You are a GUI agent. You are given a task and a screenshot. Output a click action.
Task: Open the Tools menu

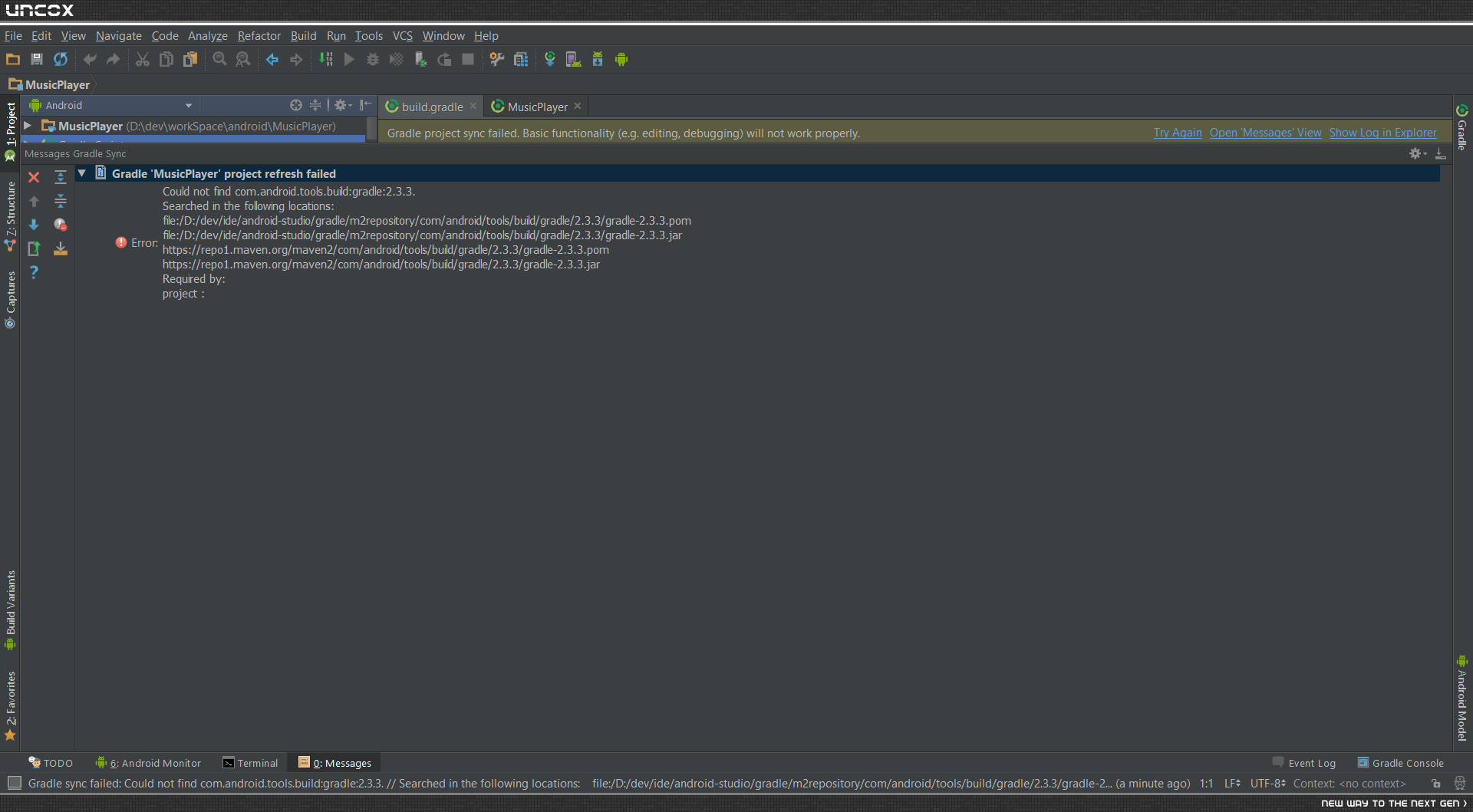pyautogui.click(x=369, y=36)
